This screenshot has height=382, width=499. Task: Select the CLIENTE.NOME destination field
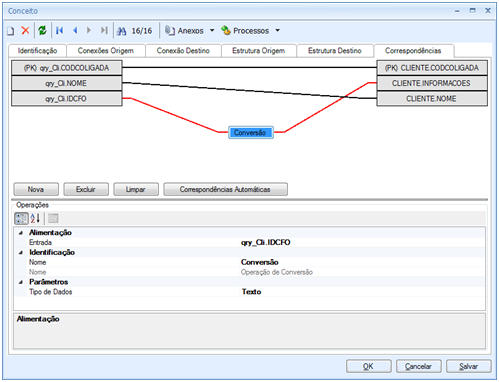pyautogui.click(x=432, y=99)
